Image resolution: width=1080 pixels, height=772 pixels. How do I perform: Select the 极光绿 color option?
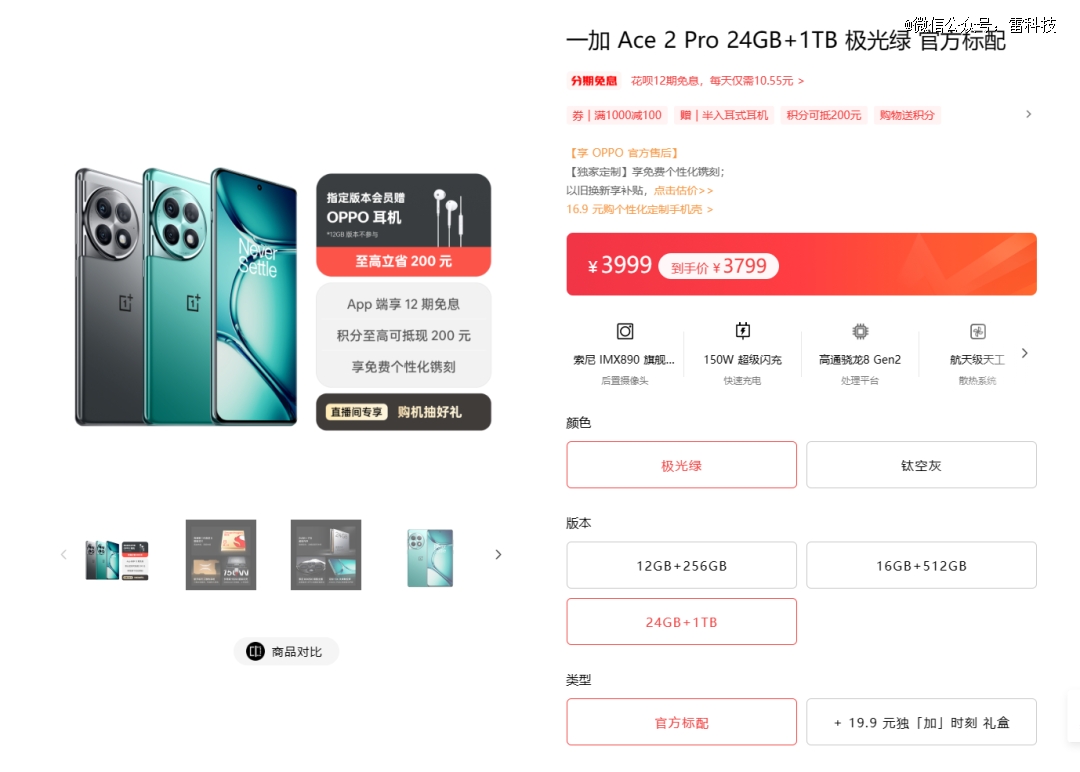pyautogui.click(x=681, y=465)
